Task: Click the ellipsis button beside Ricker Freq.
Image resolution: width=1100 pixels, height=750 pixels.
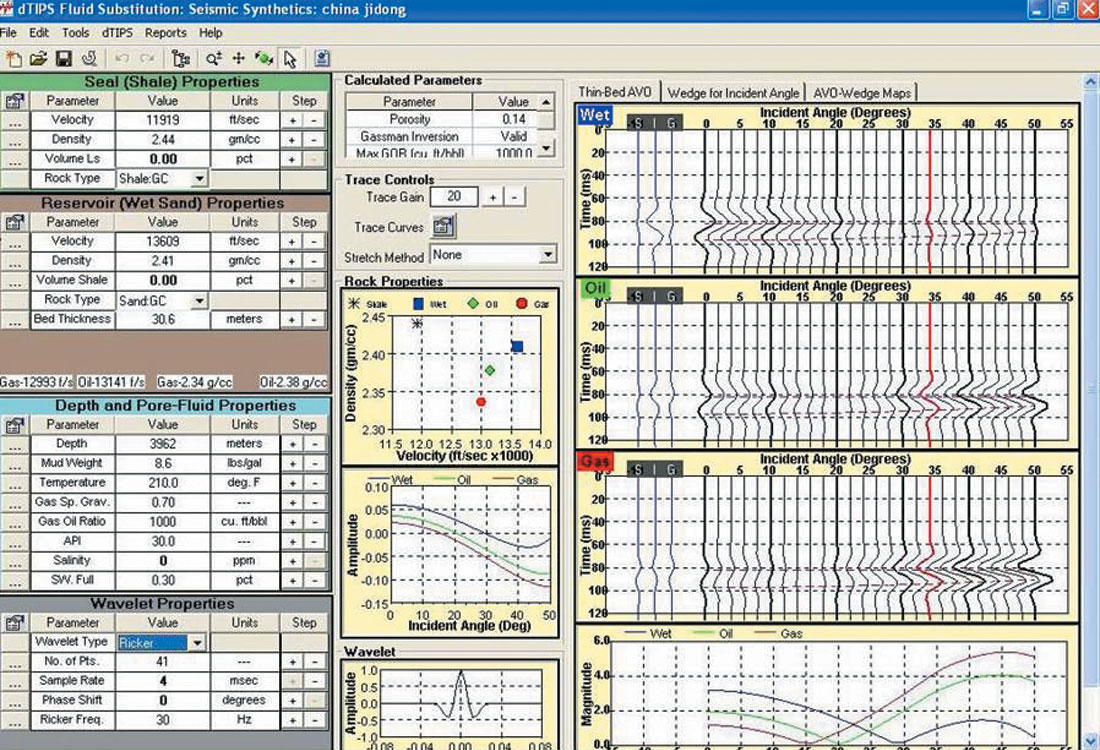Action: [15, 721]
